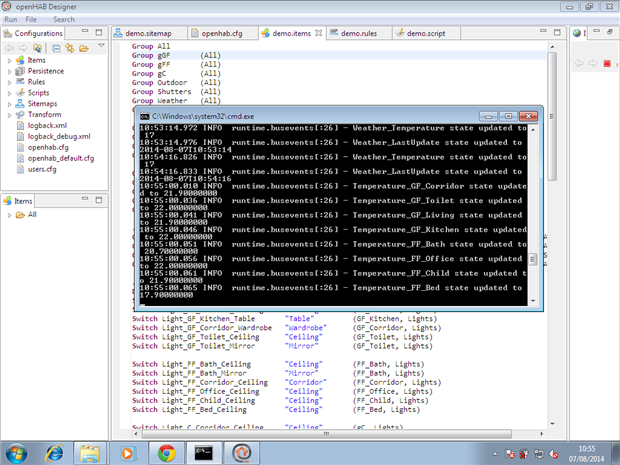Switch to the demo.rules editor tab

coord(357,33)
